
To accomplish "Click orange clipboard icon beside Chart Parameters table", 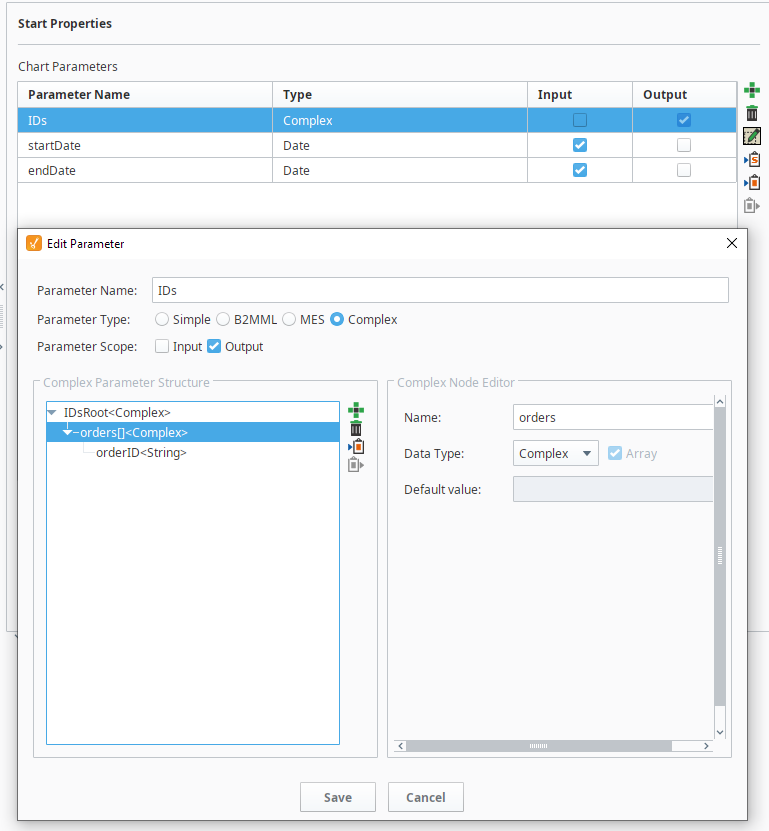I will point(752,182).
